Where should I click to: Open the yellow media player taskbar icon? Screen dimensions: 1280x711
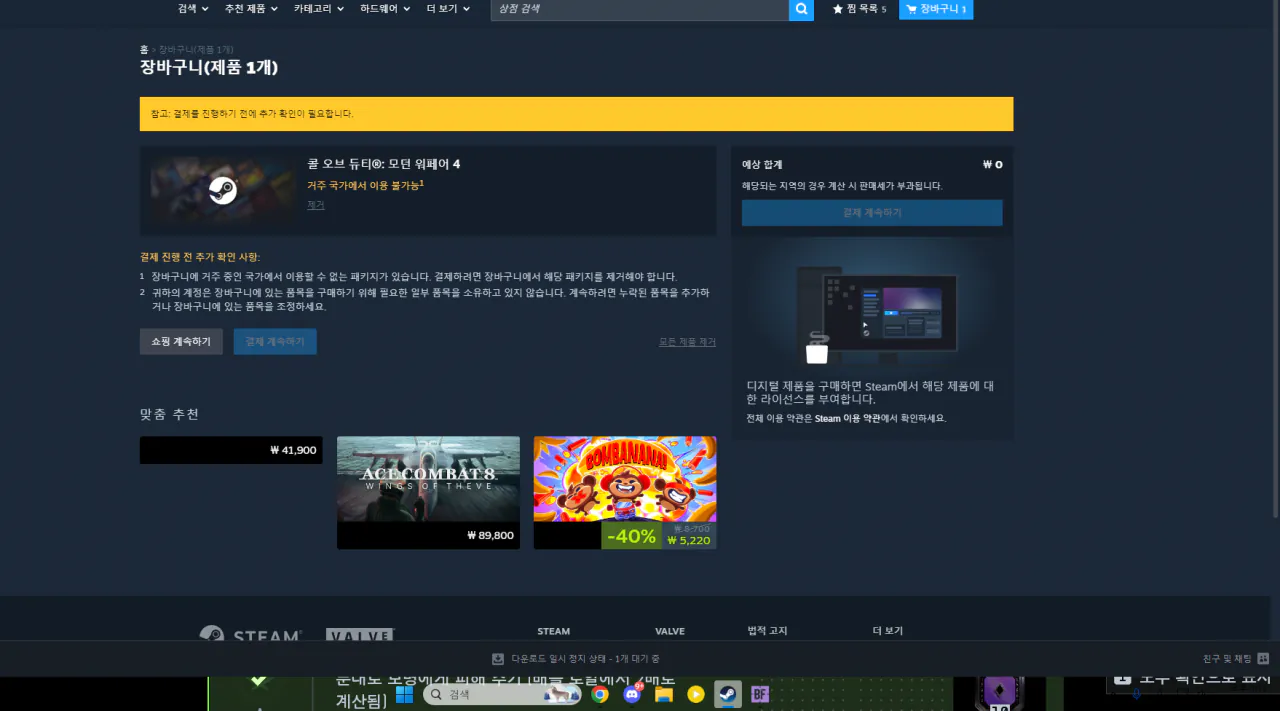pyautogui.click(x=696, y=694)
